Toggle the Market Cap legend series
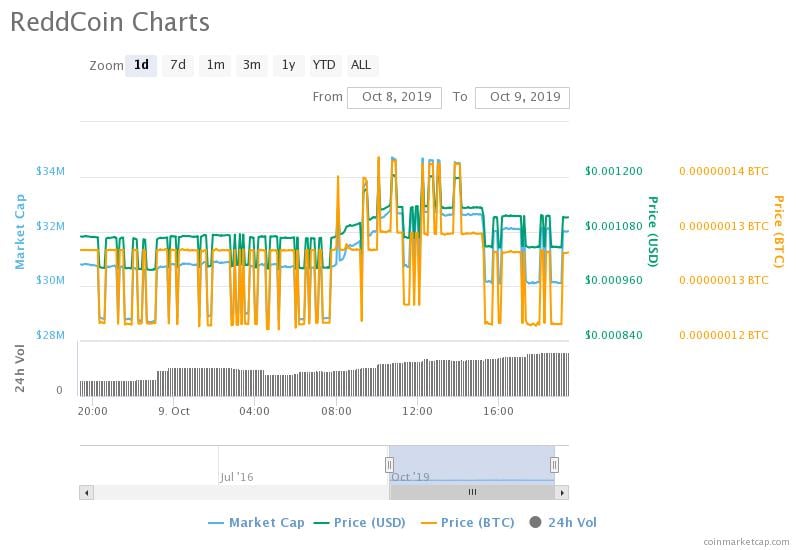This screenshot has width=800, height=550. [256, 522]
